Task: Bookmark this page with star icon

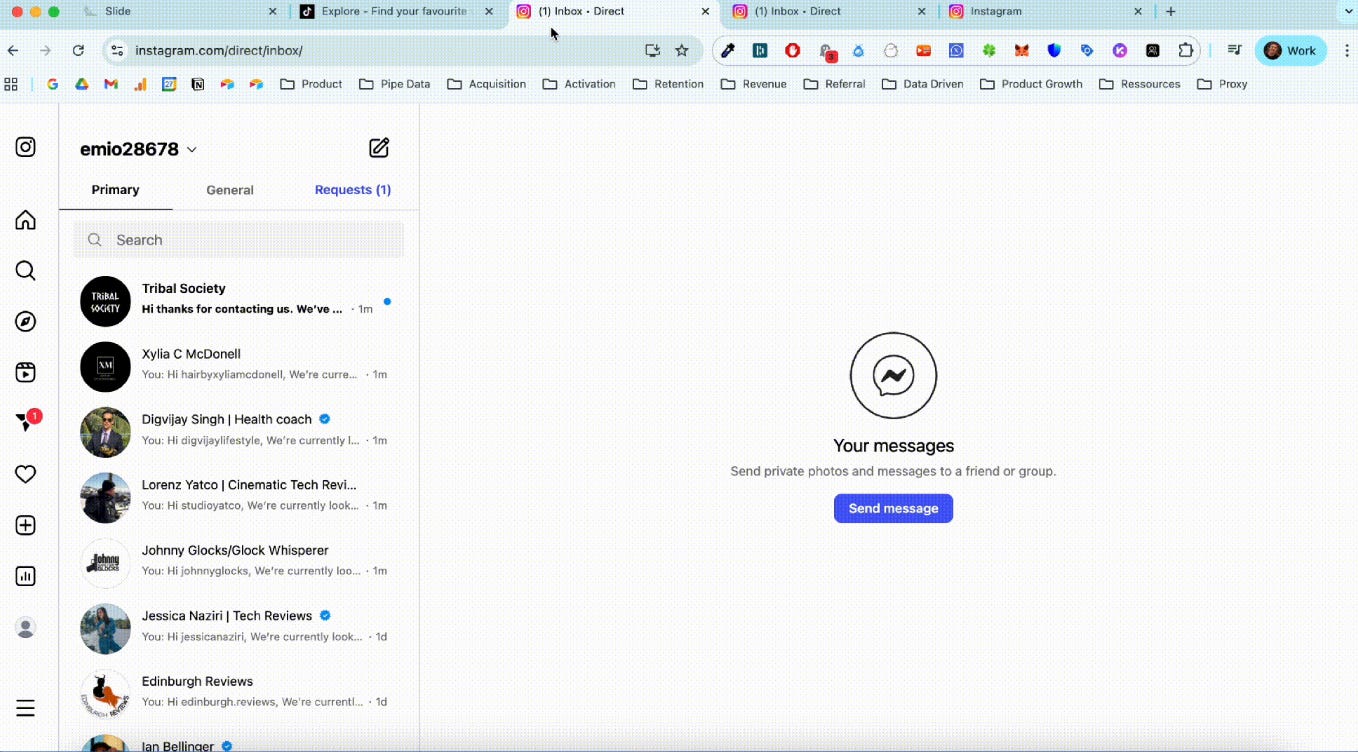Action: [x=682, y=50]
